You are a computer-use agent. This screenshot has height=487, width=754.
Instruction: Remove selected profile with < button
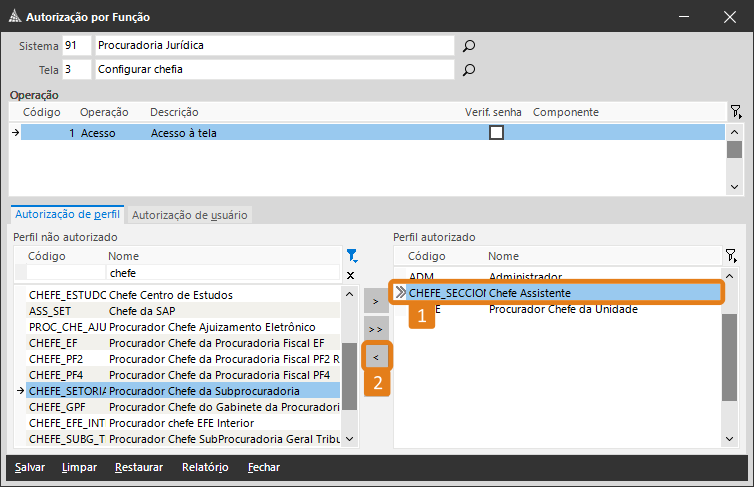point(375,355)
